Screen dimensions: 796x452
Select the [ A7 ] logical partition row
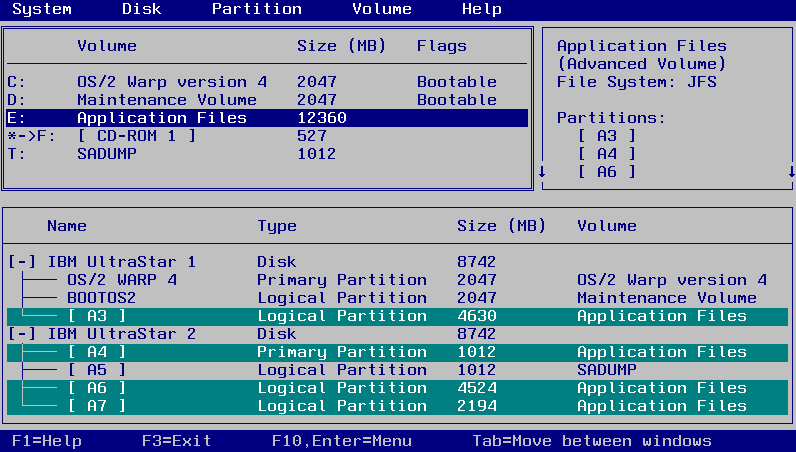pyautogui.click(x=397, y=406)
